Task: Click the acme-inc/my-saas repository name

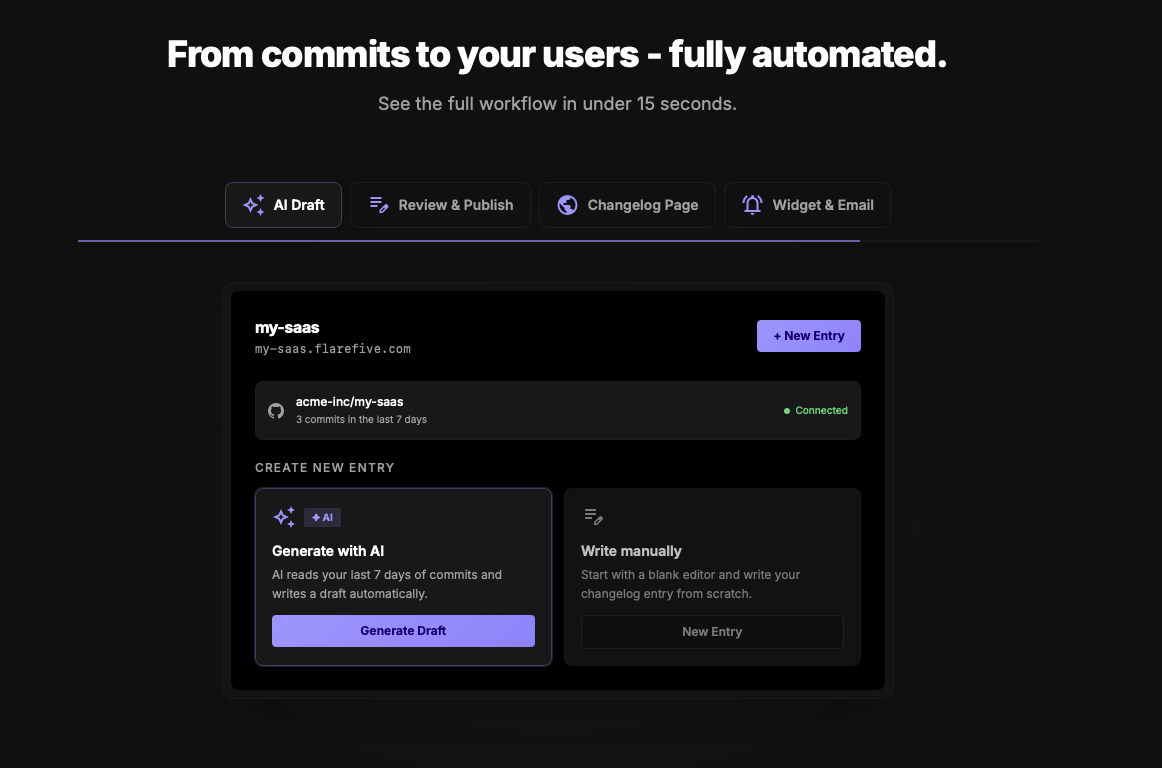Action: [x=350, y=402]
